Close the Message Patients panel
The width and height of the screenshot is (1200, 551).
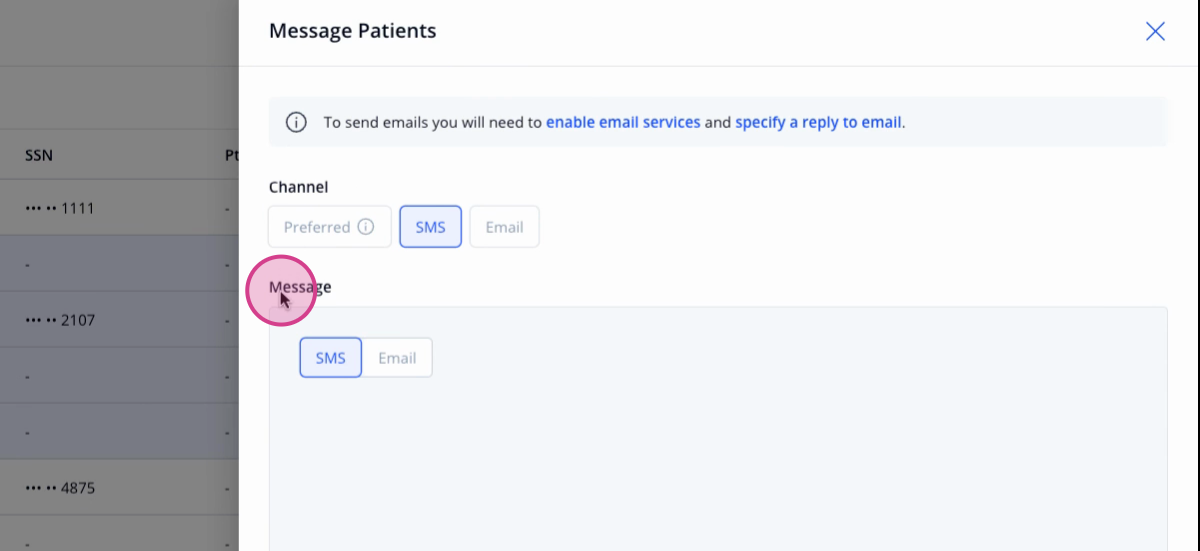click(x=1155, y=31)
